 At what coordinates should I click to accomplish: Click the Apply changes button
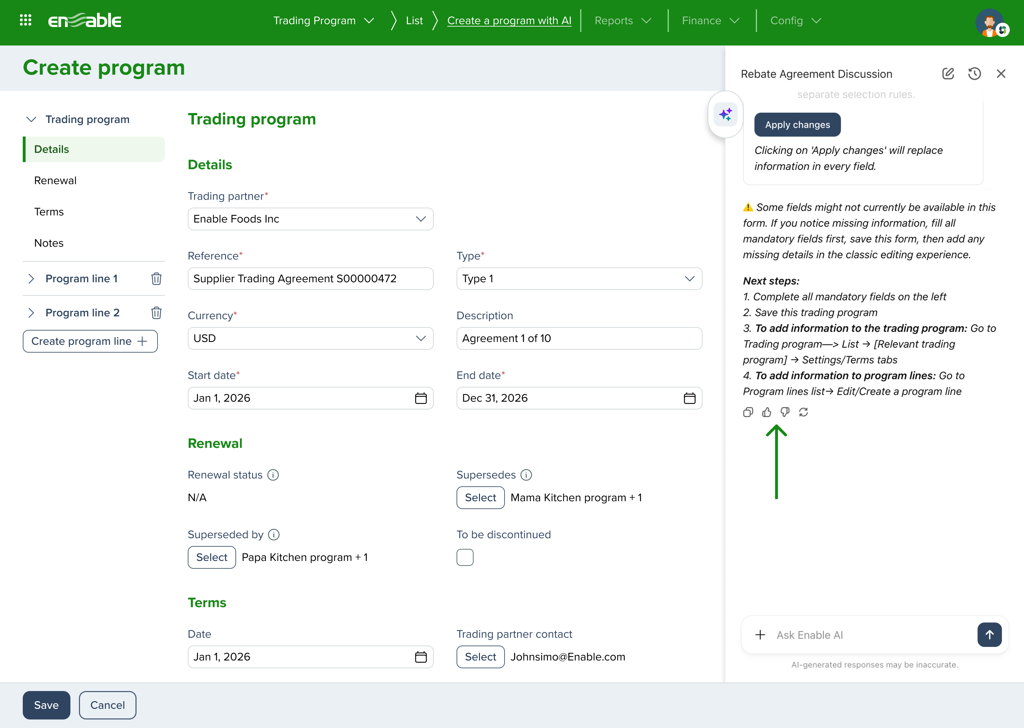tap(797, 125)
